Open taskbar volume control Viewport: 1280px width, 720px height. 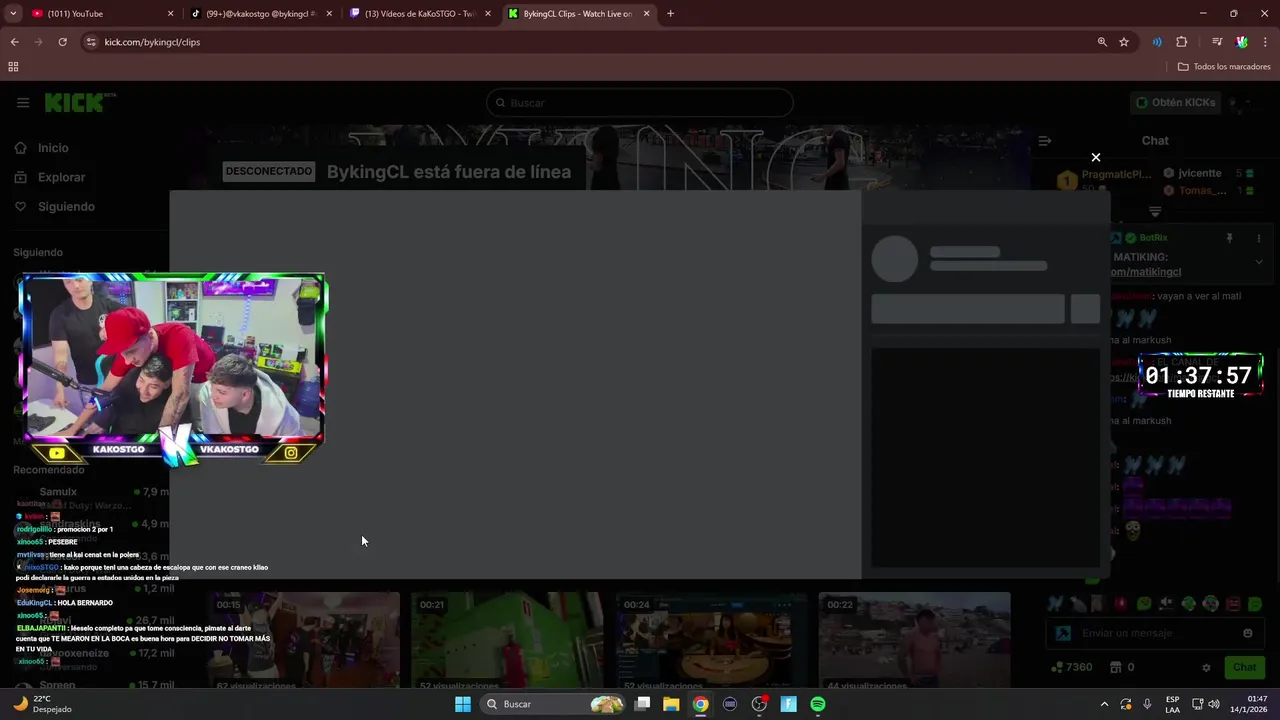pyautogui.click(x=1214, y=704)
